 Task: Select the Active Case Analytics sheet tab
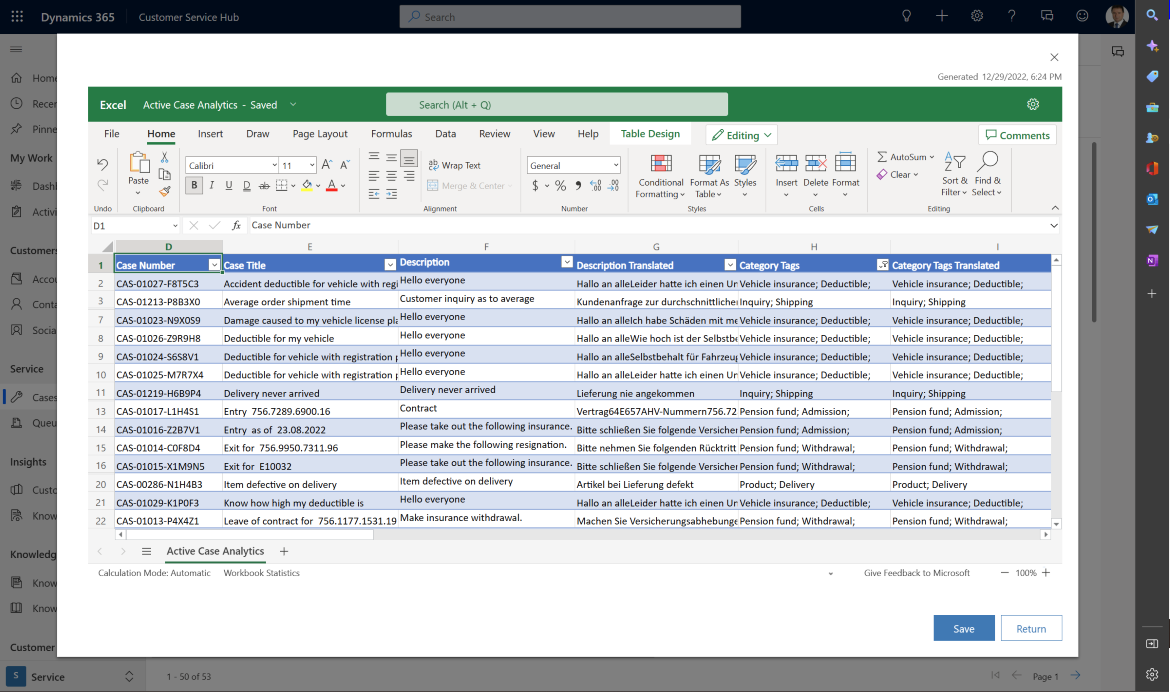pos(215,551)
